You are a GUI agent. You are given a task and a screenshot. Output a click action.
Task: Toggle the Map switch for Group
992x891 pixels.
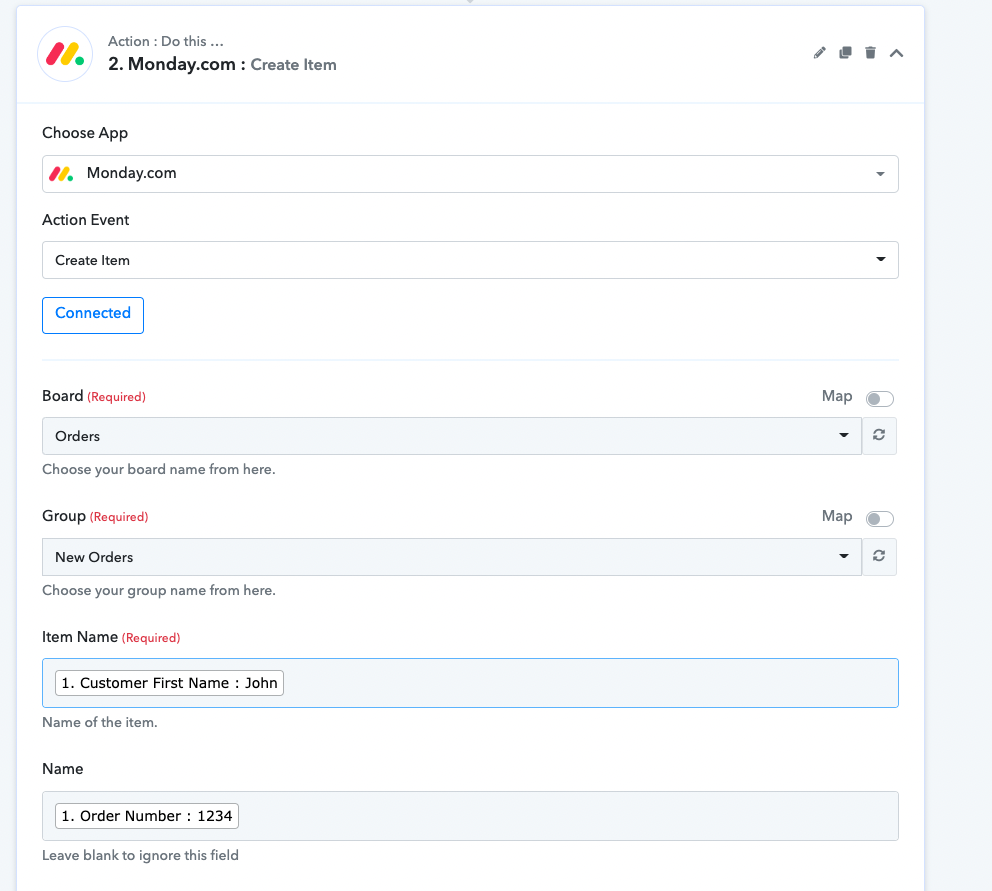(x=879, y=519)
